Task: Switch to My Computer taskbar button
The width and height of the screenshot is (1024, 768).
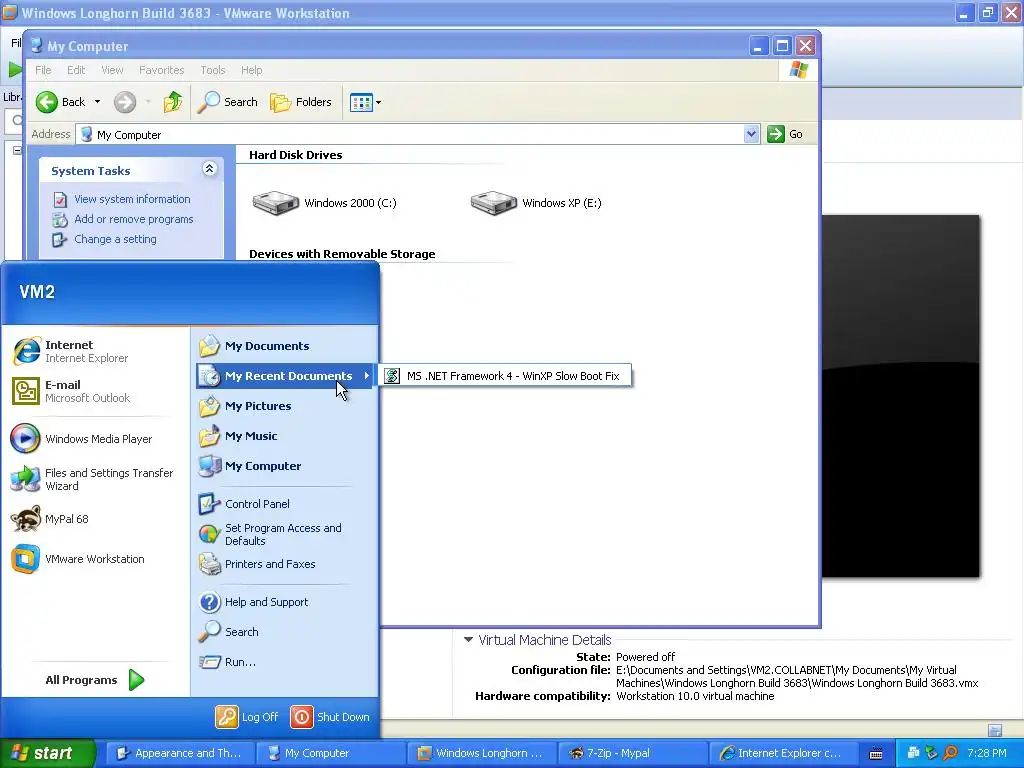Action: tap(329, 753)
